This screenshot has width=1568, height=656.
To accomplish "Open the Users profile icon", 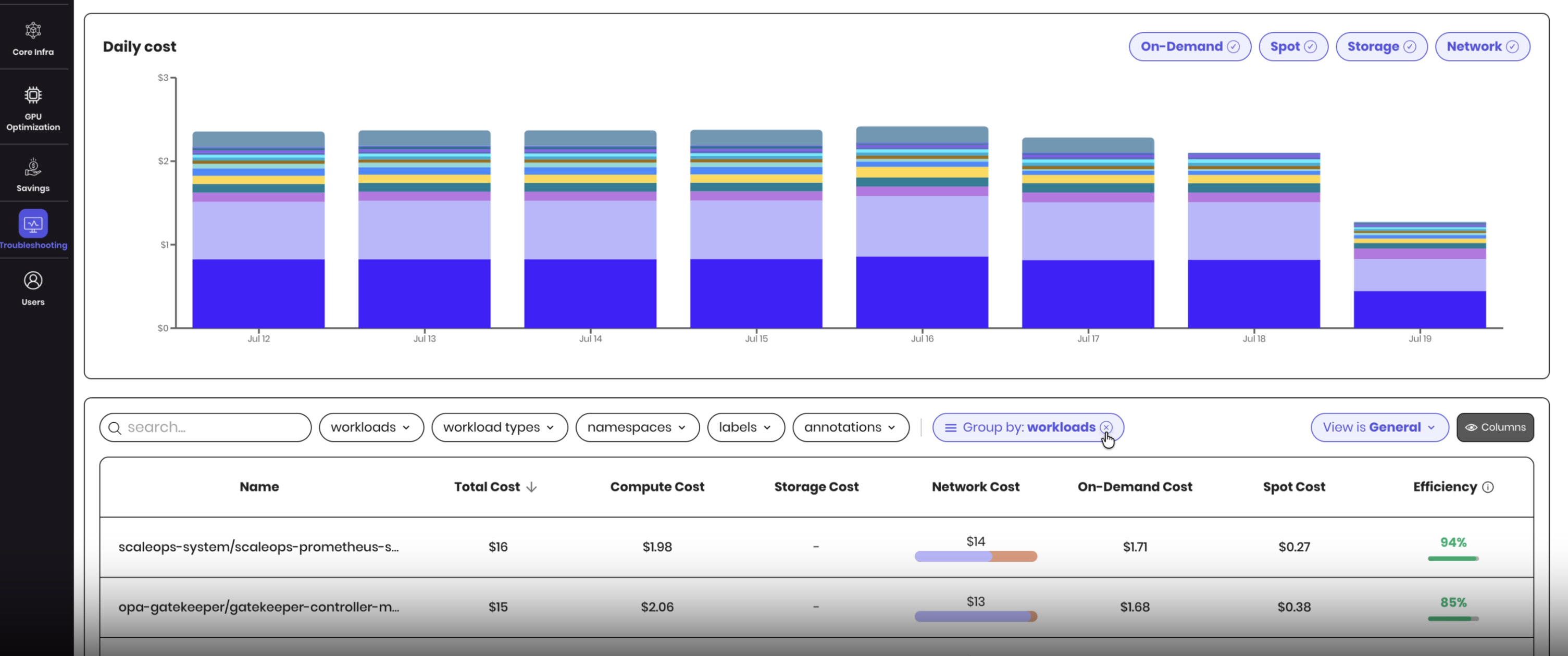I will 33,281.
